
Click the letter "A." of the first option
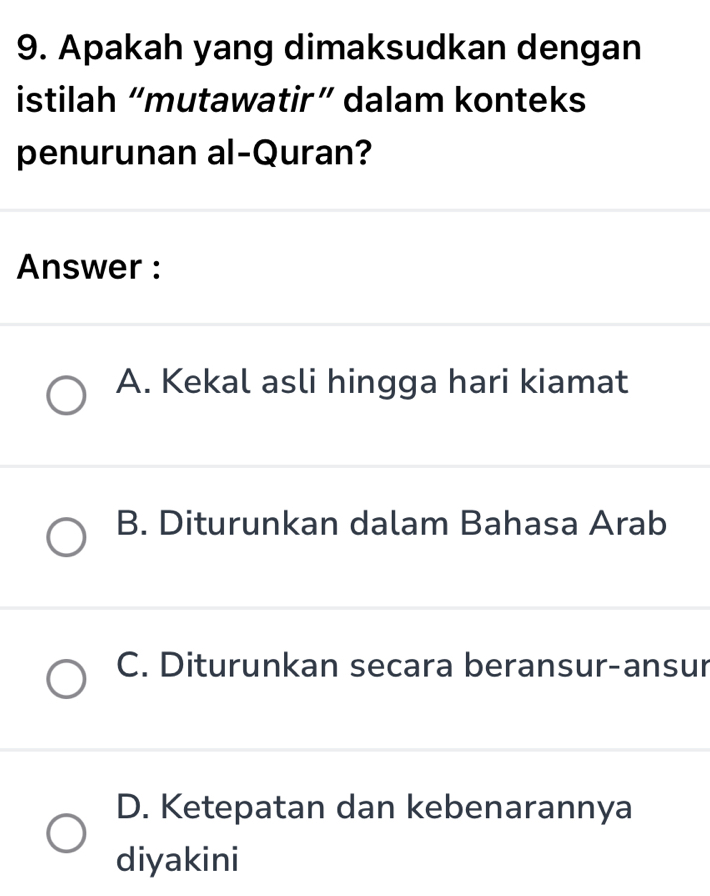[133, 381]
